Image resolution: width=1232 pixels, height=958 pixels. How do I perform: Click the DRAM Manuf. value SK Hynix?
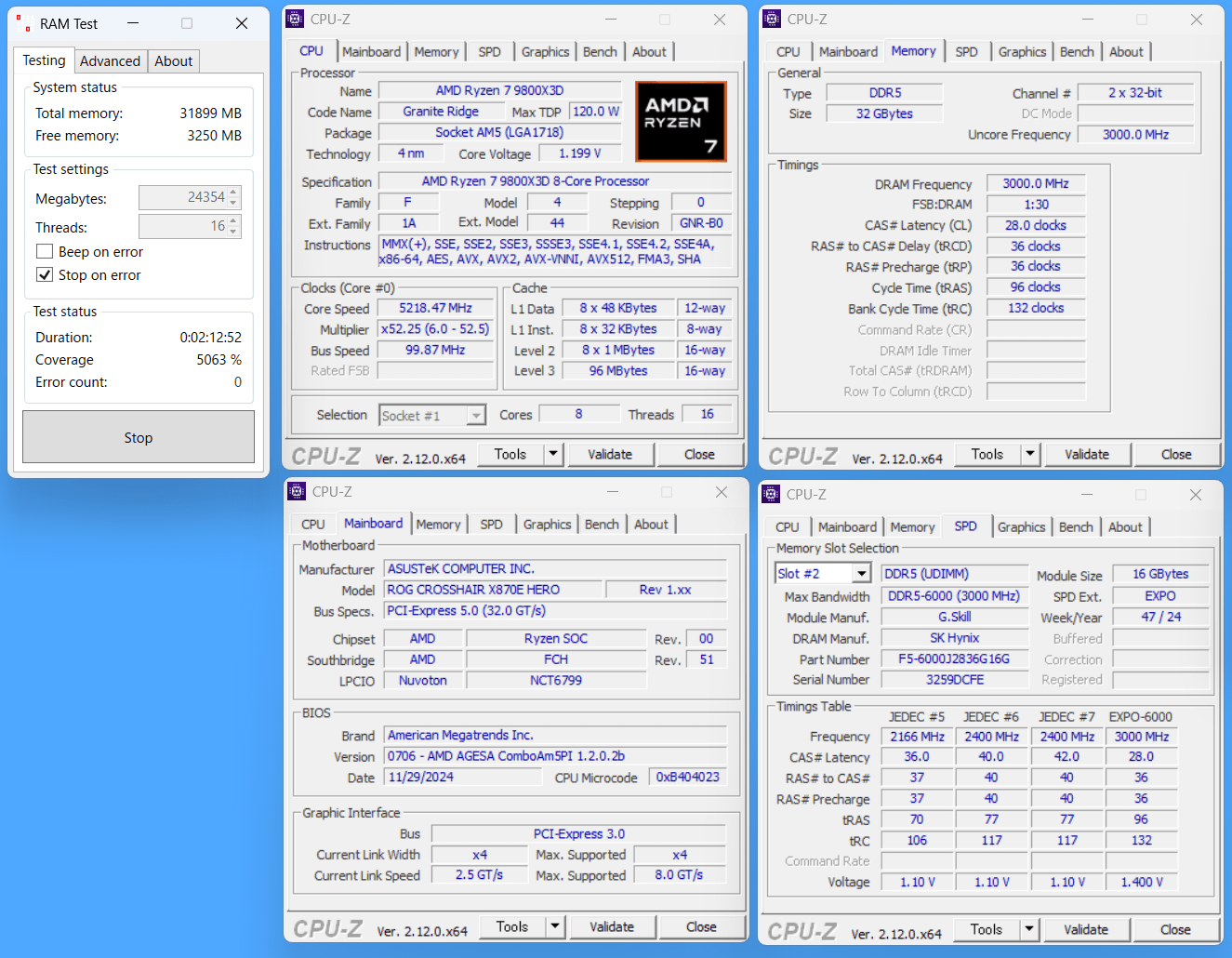[x=954, y=638]
